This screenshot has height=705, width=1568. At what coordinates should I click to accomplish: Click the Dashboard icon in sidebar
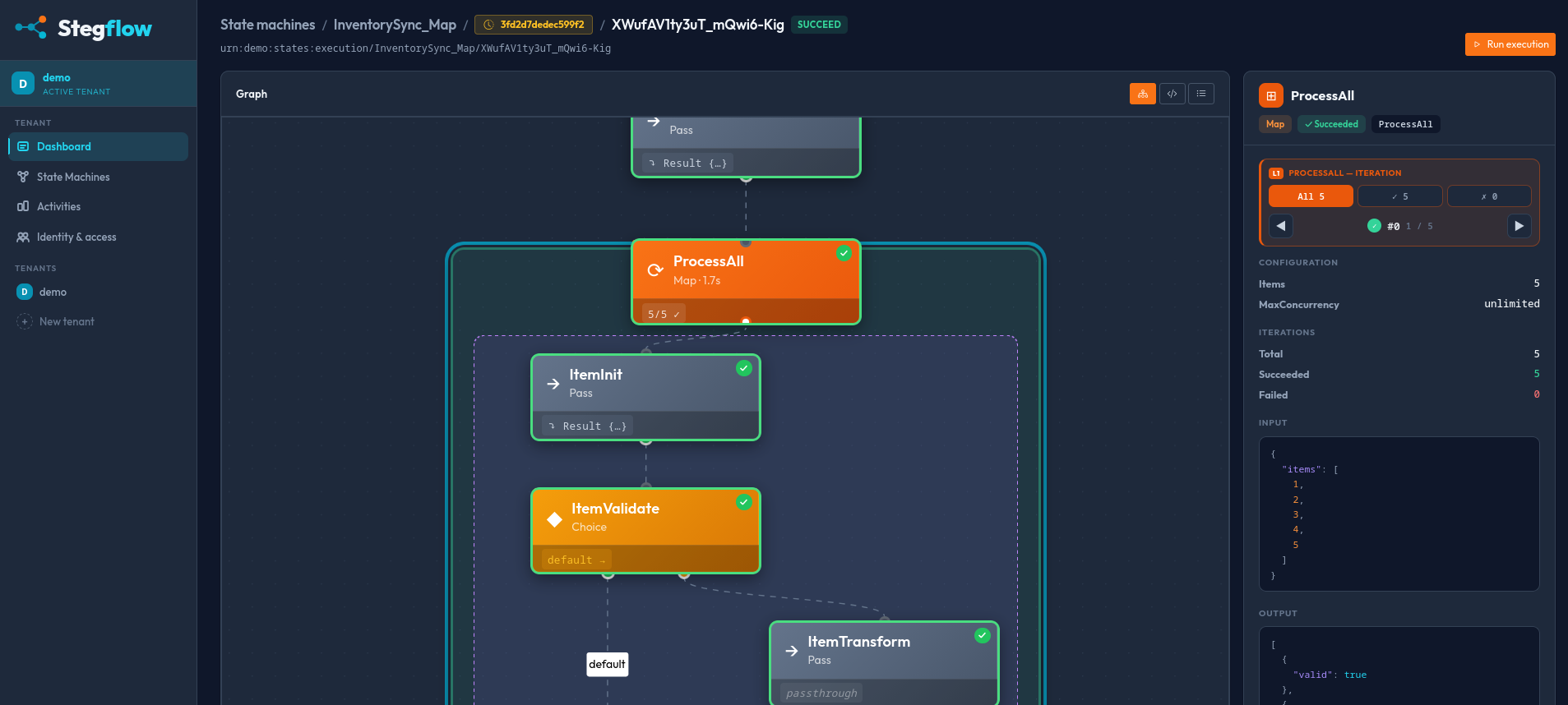pos(23,146)
